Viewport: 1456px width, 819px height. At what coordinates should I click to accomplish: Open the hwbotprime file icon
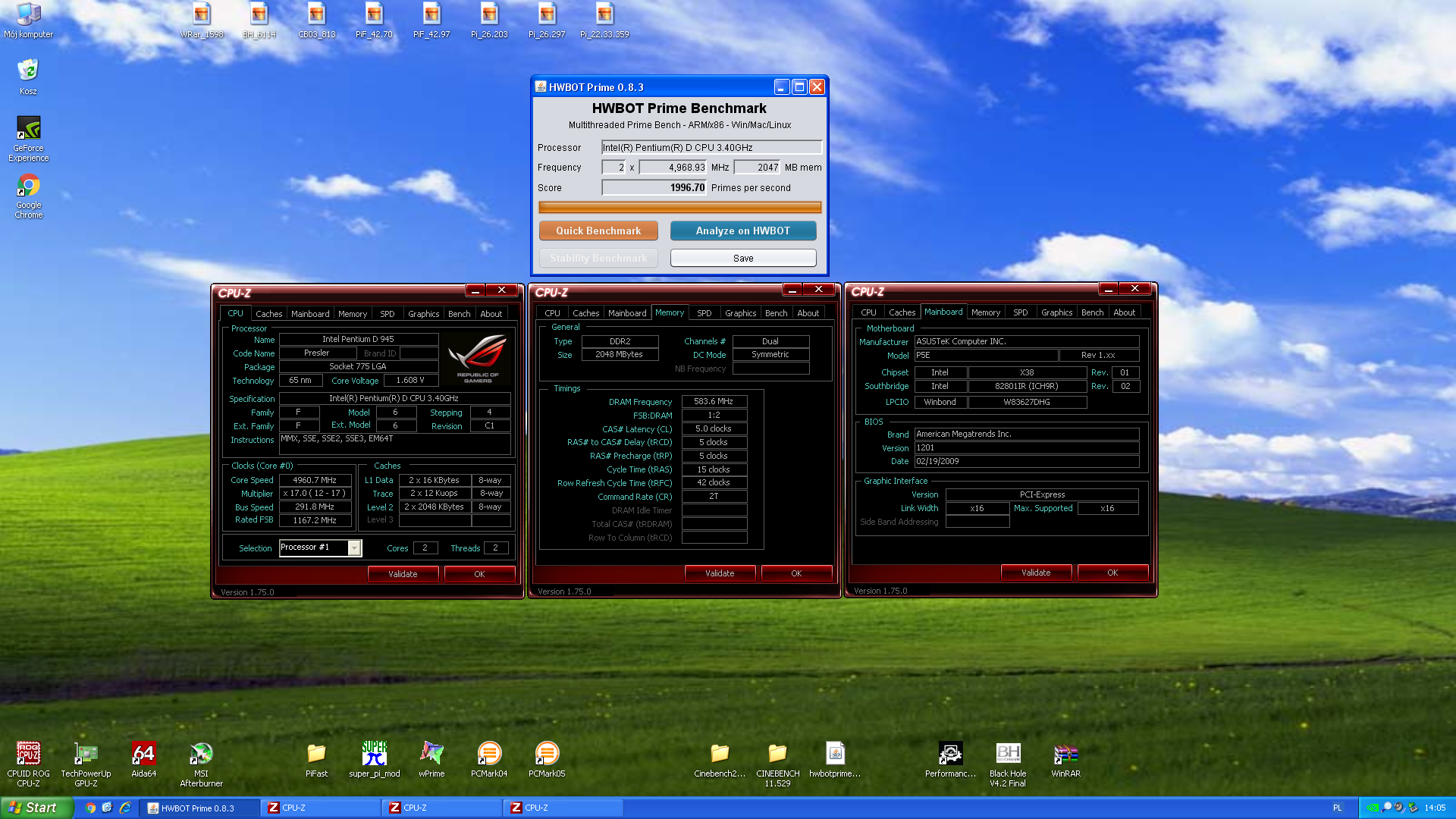click(x=835, y=760)
